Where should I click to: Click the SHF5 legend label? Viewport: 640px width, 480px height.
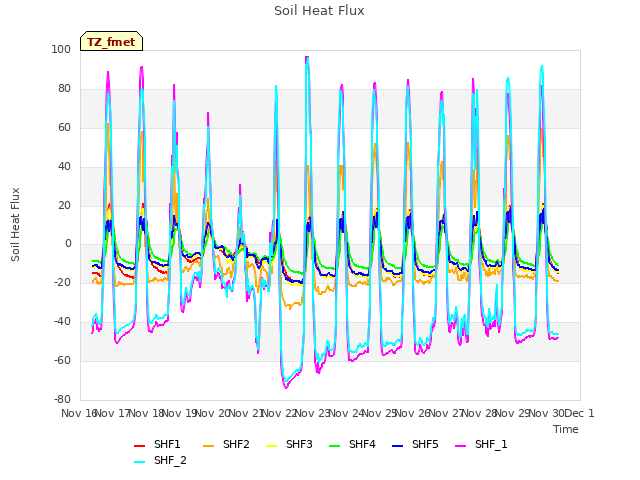[425, 444]
